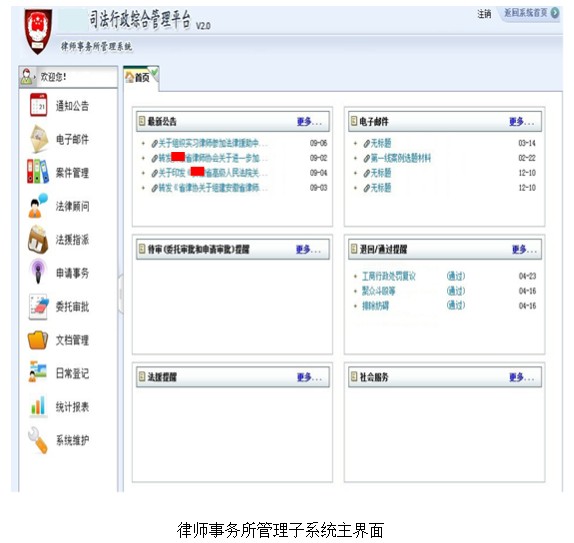Viewport: 574px width, 543px height.
Task: Open the 文档管理 folder icon
Action: [38, 340]
